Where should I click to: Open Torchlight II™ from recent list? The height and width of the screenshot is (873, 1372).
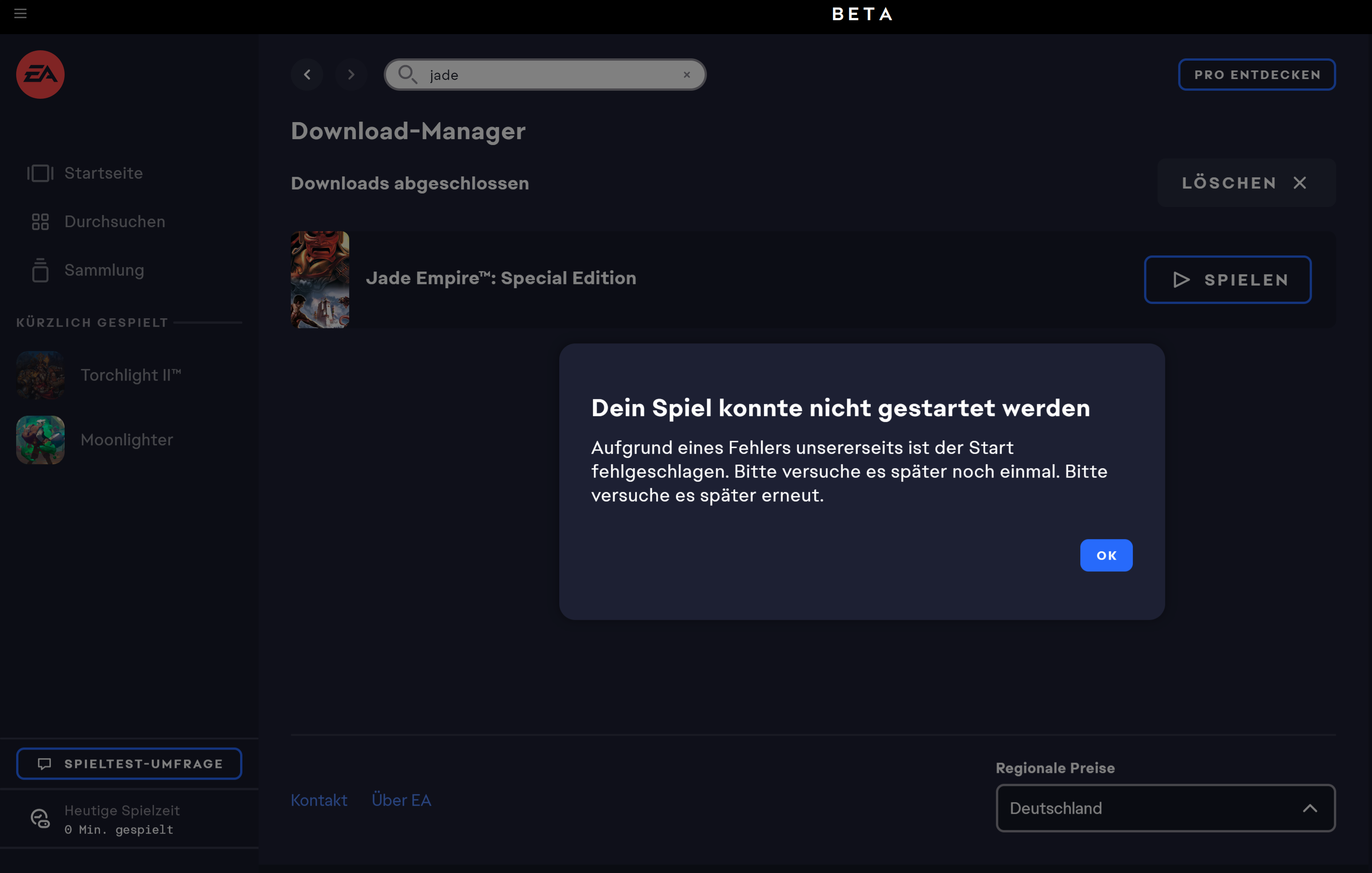pos(131,375)
